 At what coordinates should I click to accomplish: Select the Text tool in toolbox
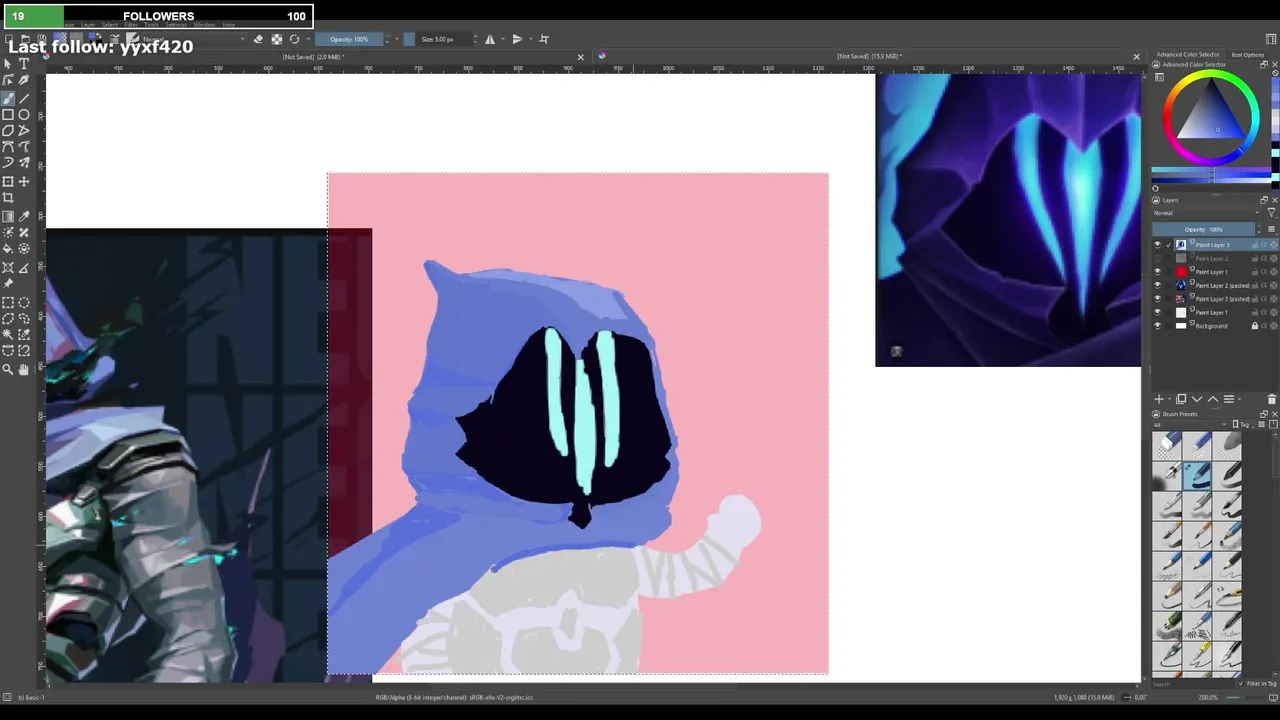point(24,64)
